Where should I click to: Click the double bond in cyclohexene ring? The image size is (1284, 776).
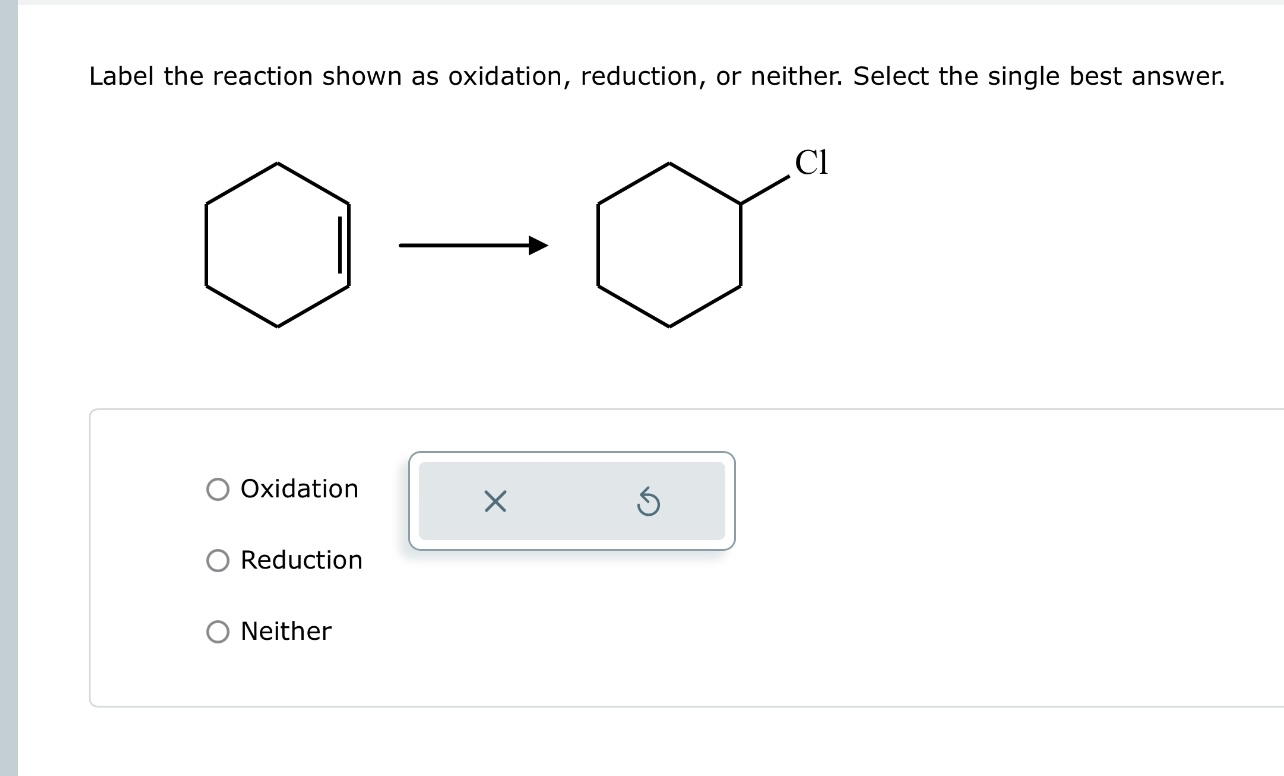[x=345, y=245]
